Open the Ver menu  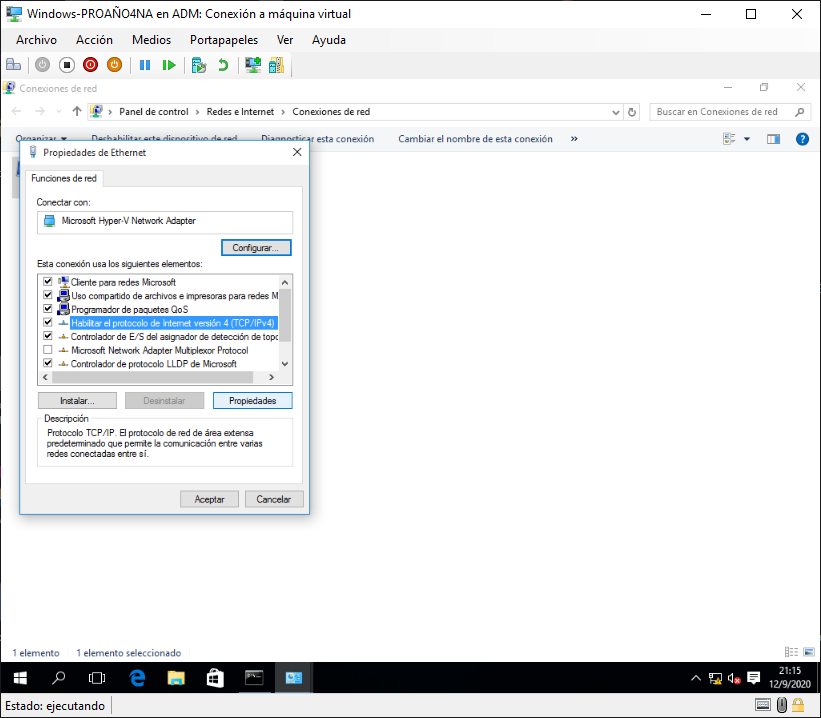pos(285,40)
